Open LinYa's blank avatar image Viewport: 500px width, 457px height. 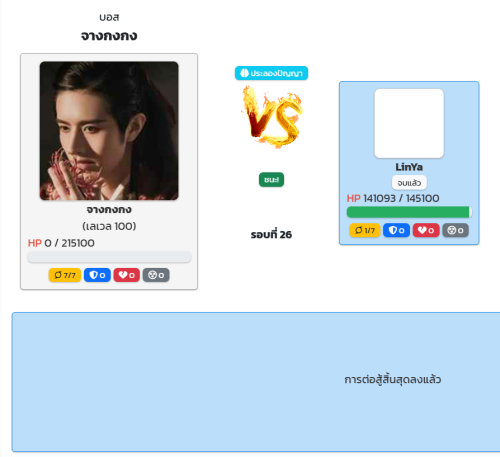click(x=409, y=123)
